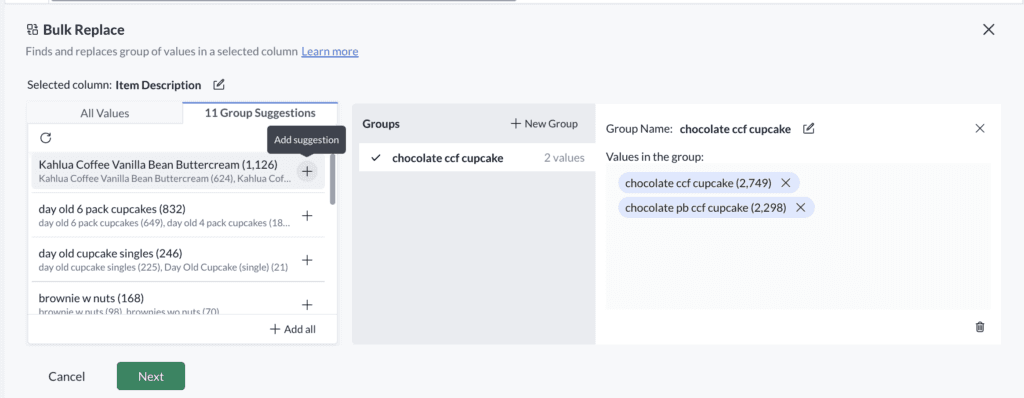Add the day old cupcake singles suggestion
Screen dimensions: 1024x398
(x=307, y=260)
